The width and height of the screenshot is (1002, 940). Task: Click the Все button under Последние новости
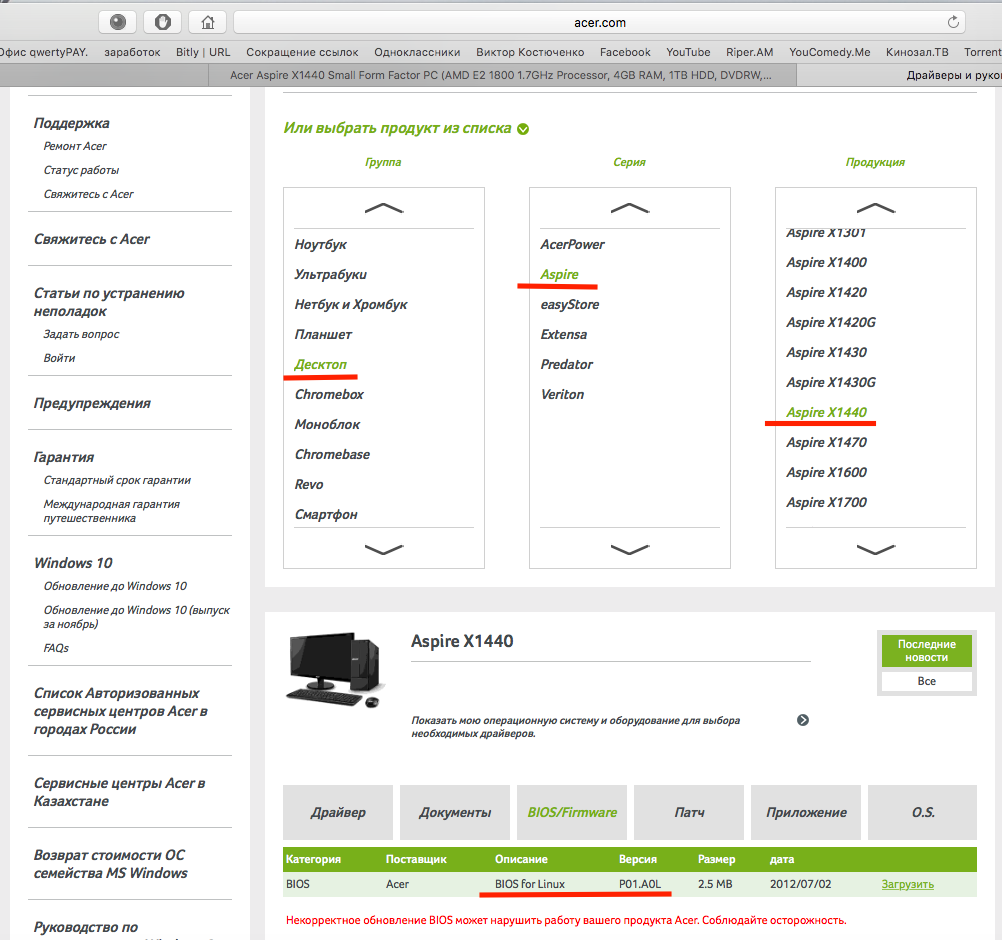click(926, 680)
